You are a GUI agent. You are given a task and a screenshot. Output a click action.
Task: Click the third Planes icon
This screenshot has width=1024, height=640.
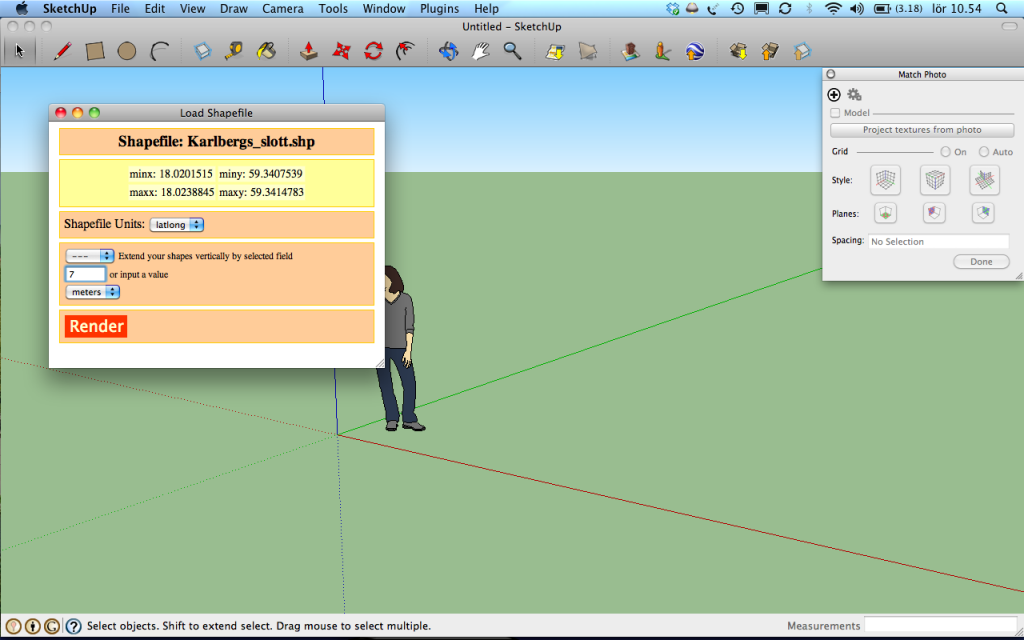(984, 213)
